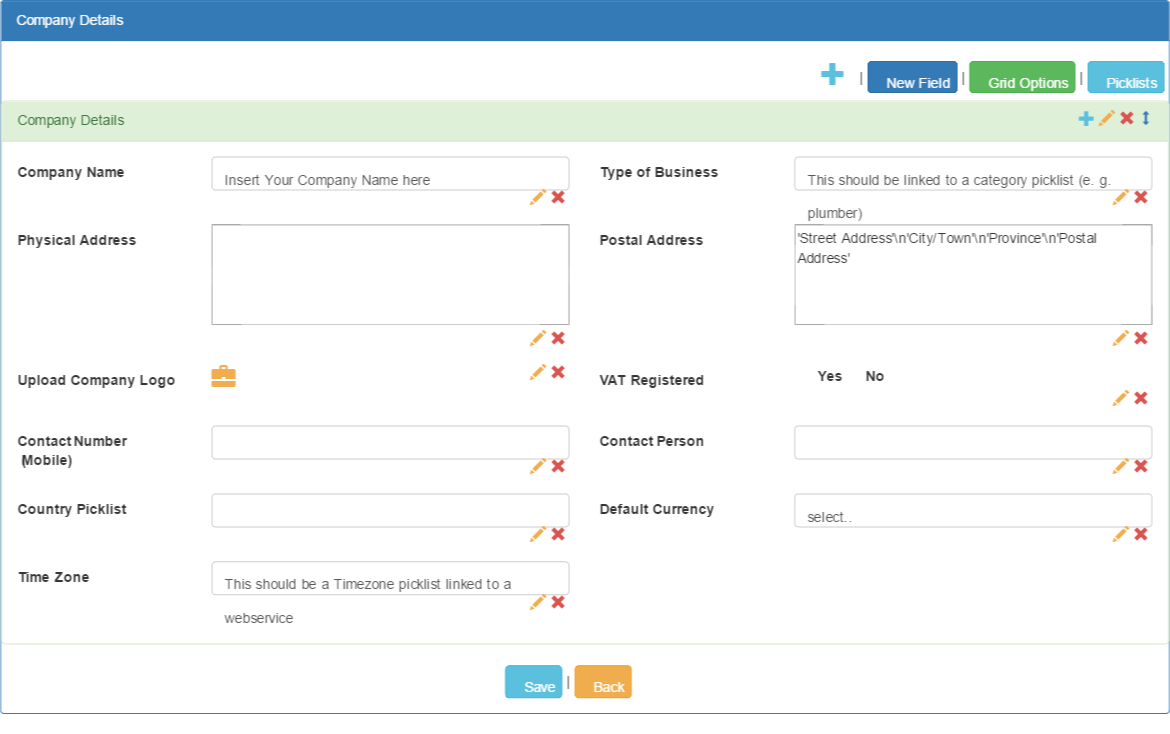Delete the Contact Person field
Screen dimensions: 1170x734
click(1141, 466)
